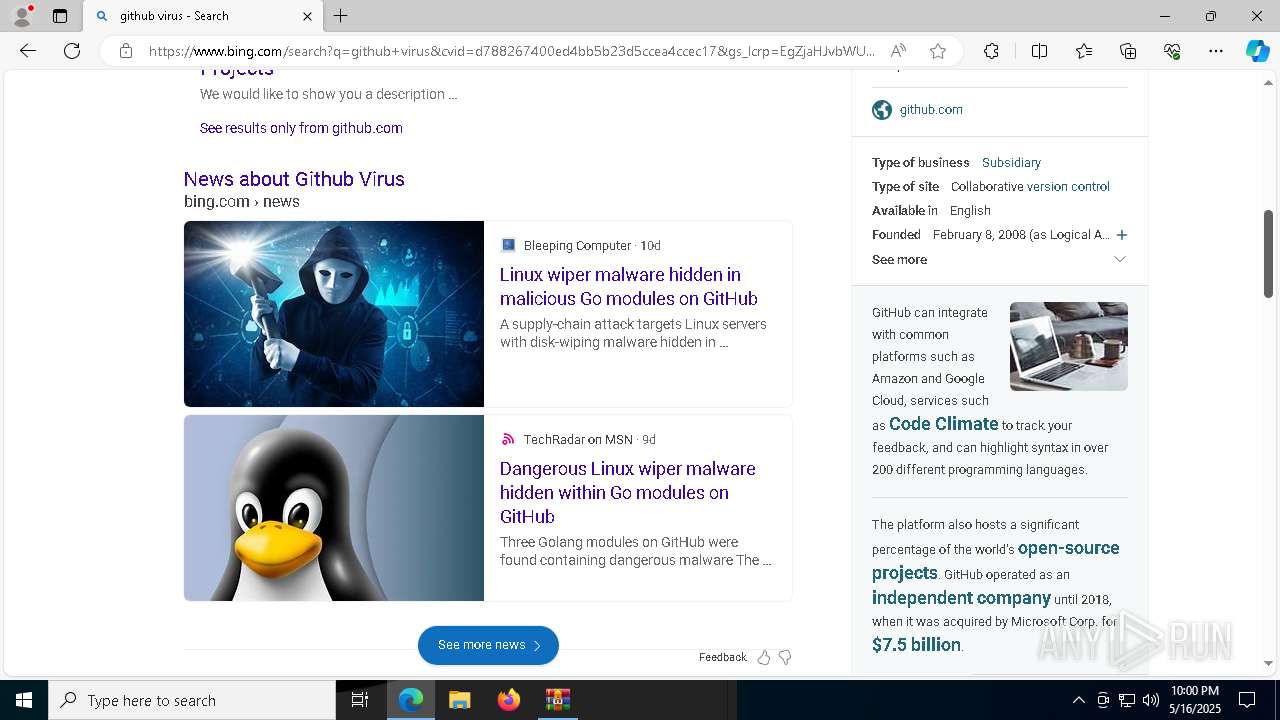
Task: Open See results only from github.com
Action: point(301,128)
